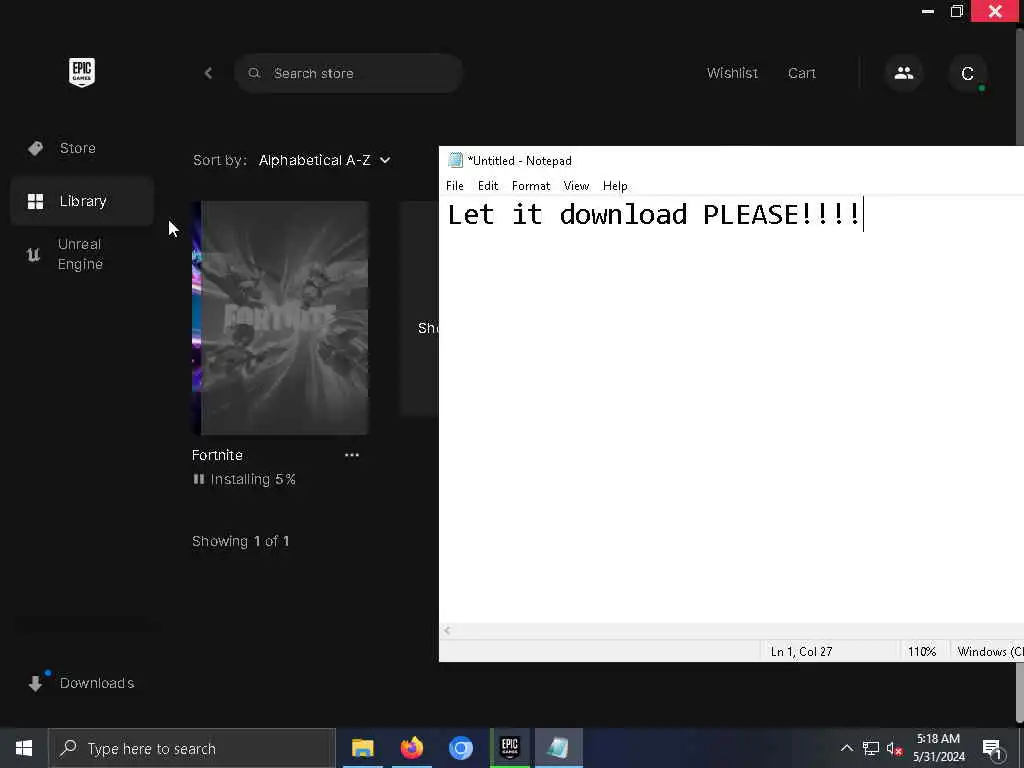The height and width of the screenshot is (768, 1024).
Task: Go back with the left arrow
Action: (208, 73)
